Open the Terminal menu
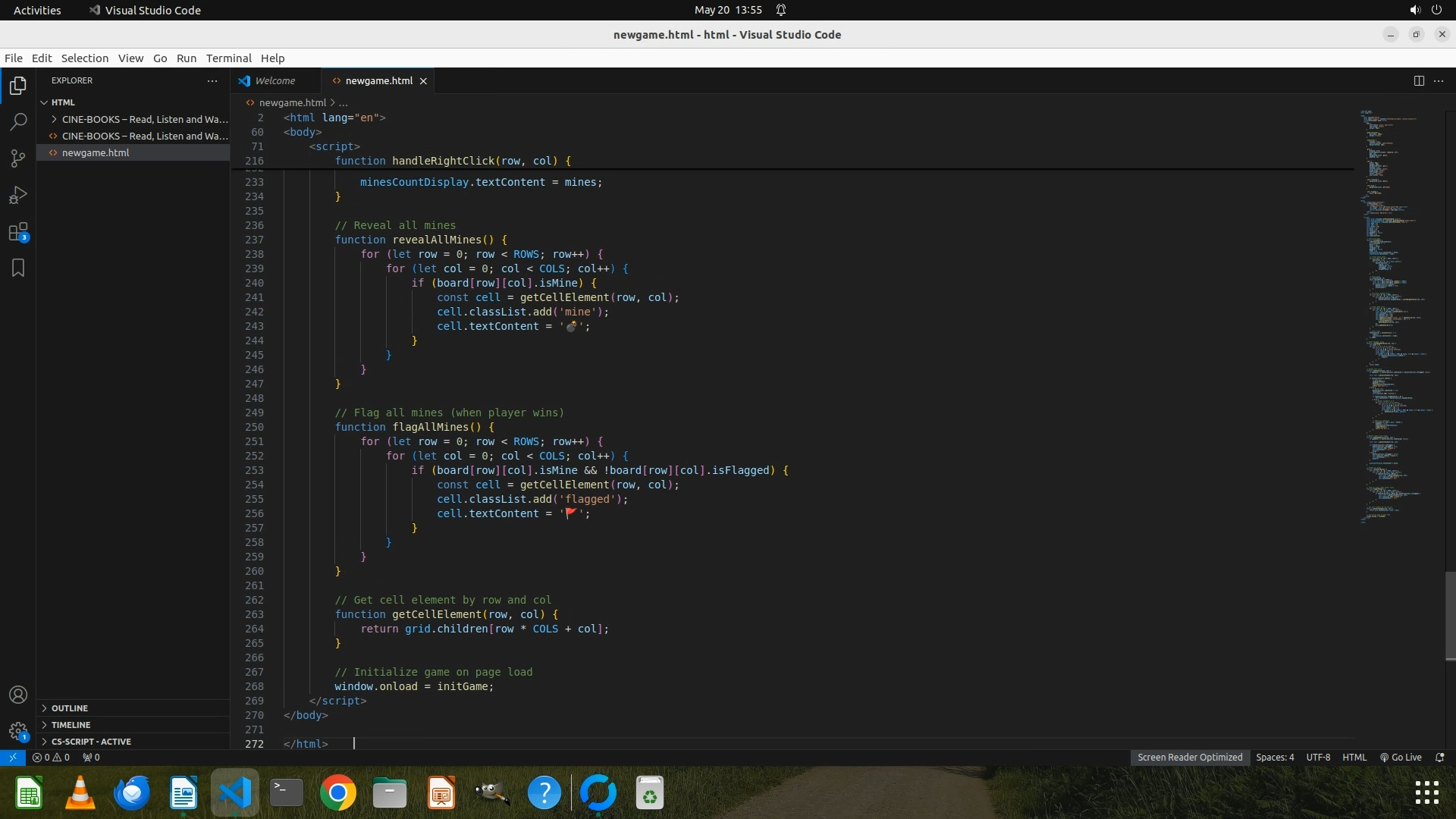Viewport: 1456px width, 819px height. click(x=228, y=58)
